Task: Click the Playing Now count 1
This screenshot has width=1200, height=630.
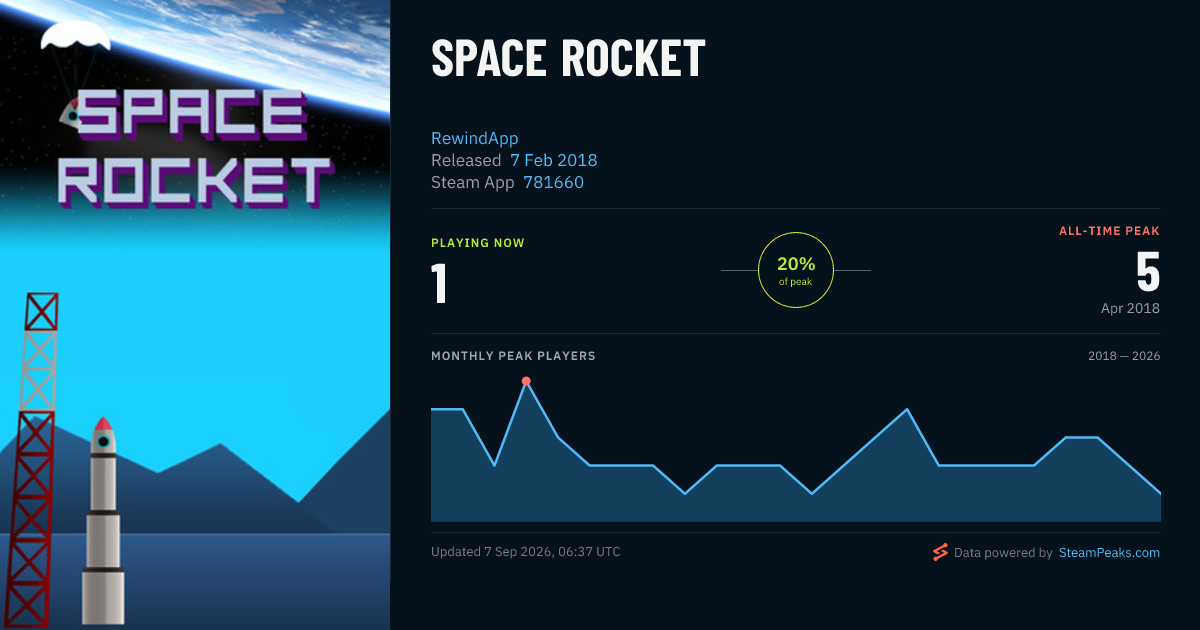Action: coord(439,283)
